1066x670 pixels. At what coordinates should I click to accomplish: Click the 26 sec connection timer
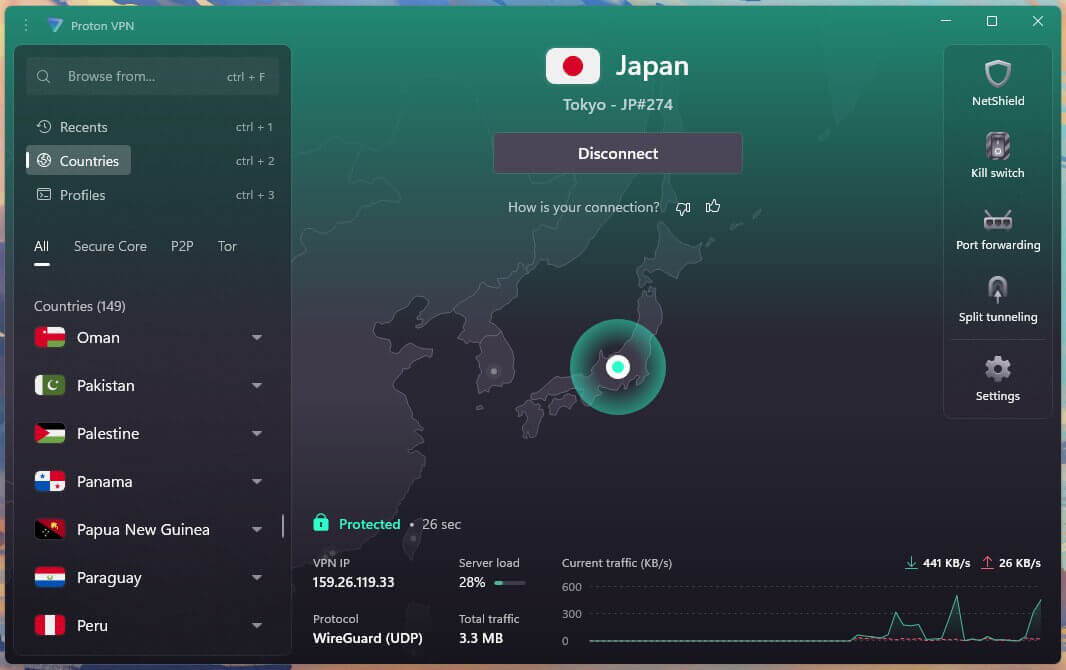[441, 524]
